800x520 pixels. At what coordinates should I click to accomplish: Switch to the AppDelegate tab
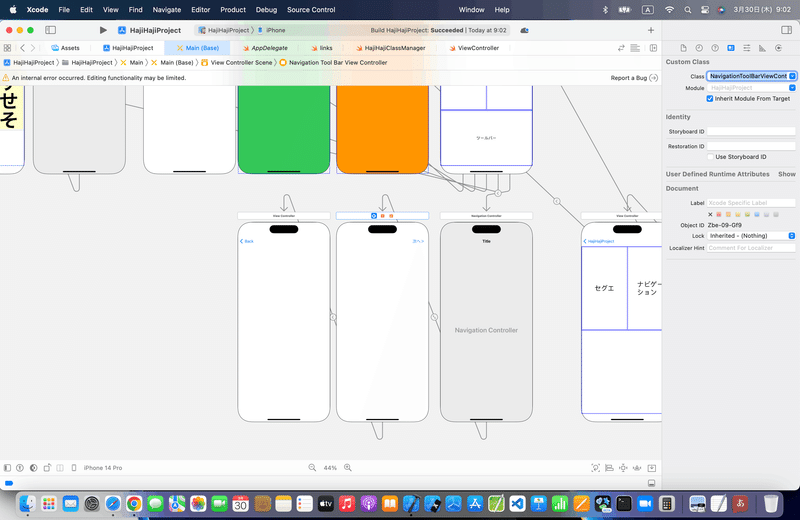[265, 48]
